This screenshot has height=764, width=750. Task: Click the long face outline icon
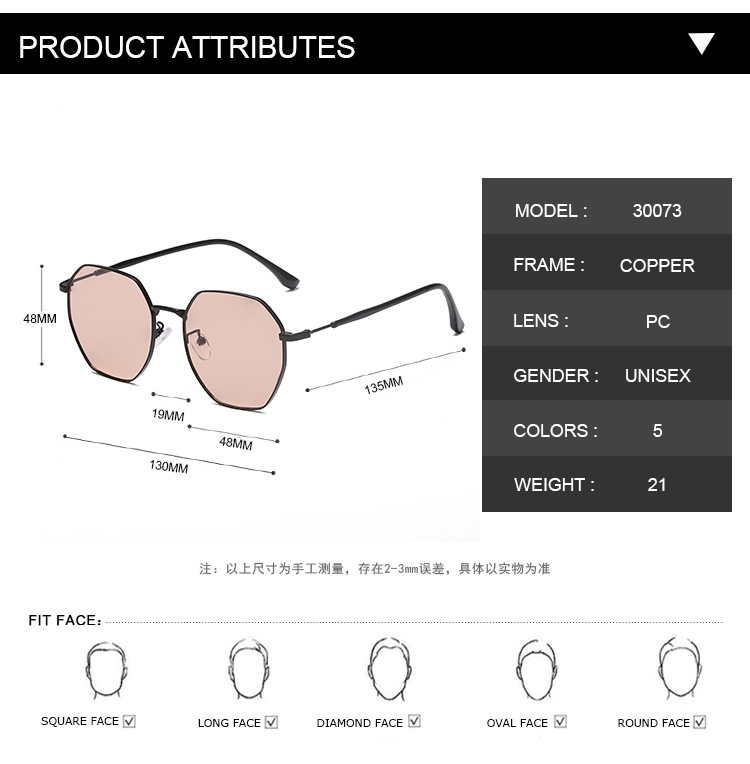[x=248, y=668]
